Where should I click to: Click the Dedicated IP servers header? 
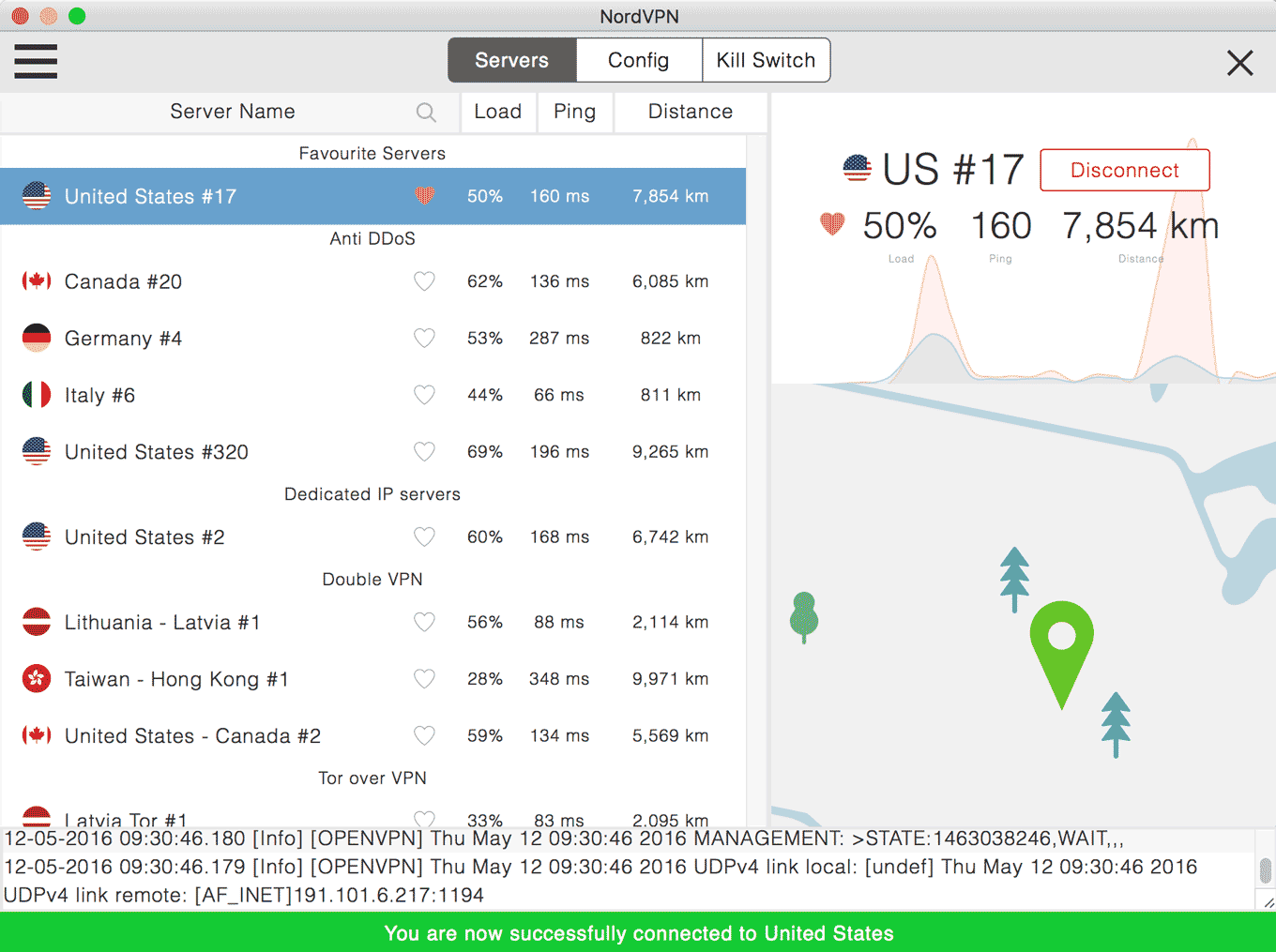coord(372,494)
